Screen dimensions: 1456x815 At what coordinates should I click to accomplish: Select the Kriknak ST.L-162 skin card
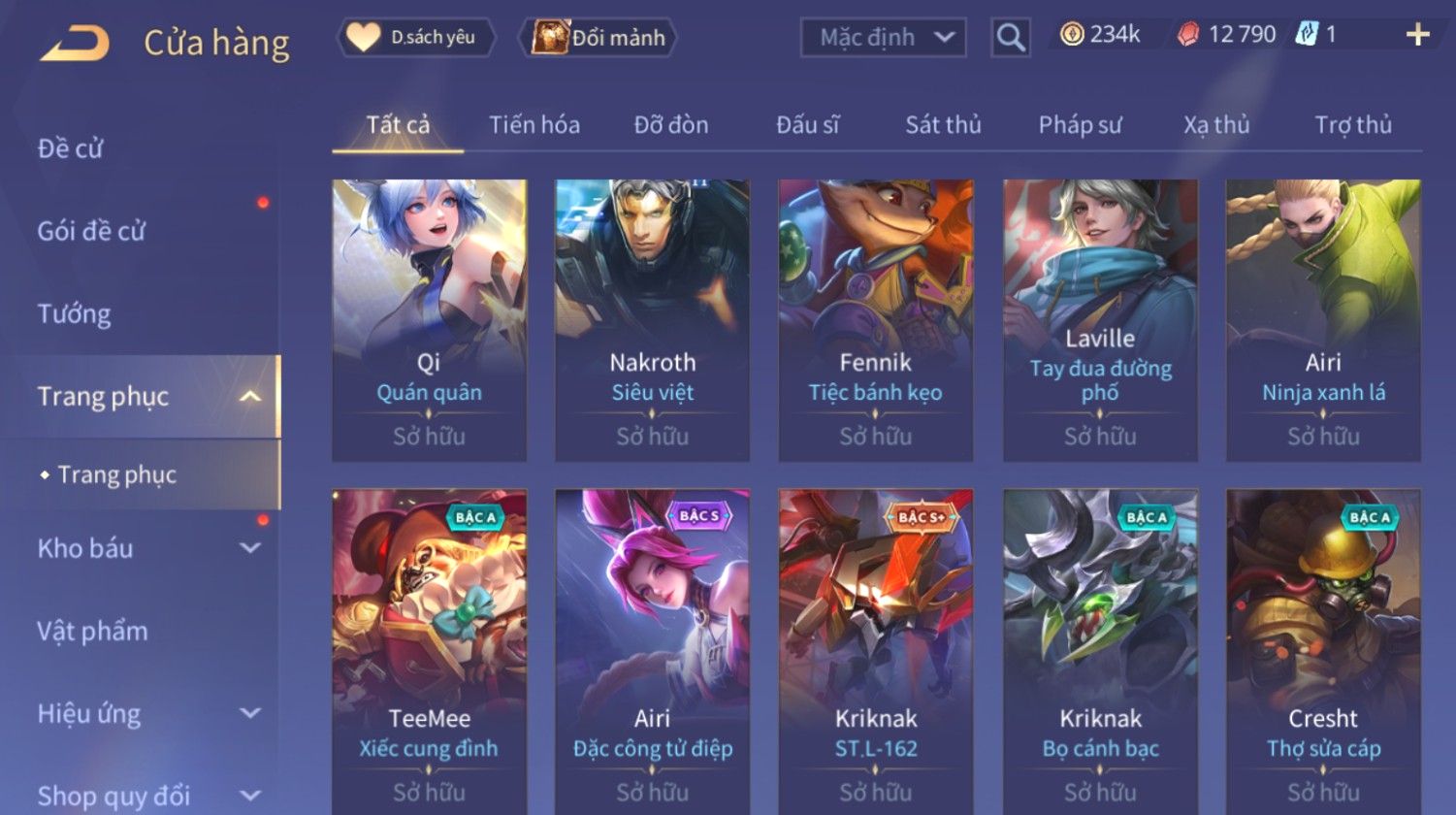coord(876,650)
